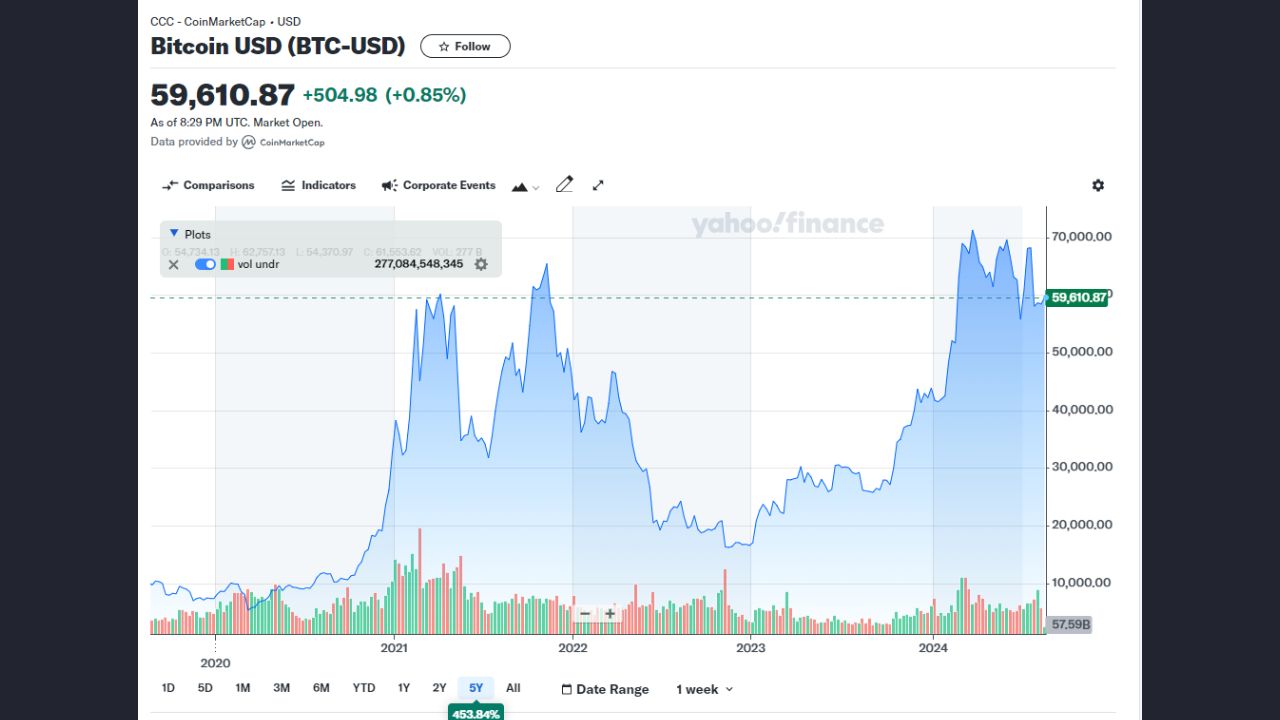
Task: Click the 70,000.00 axis label
Action: (1081, 237)
